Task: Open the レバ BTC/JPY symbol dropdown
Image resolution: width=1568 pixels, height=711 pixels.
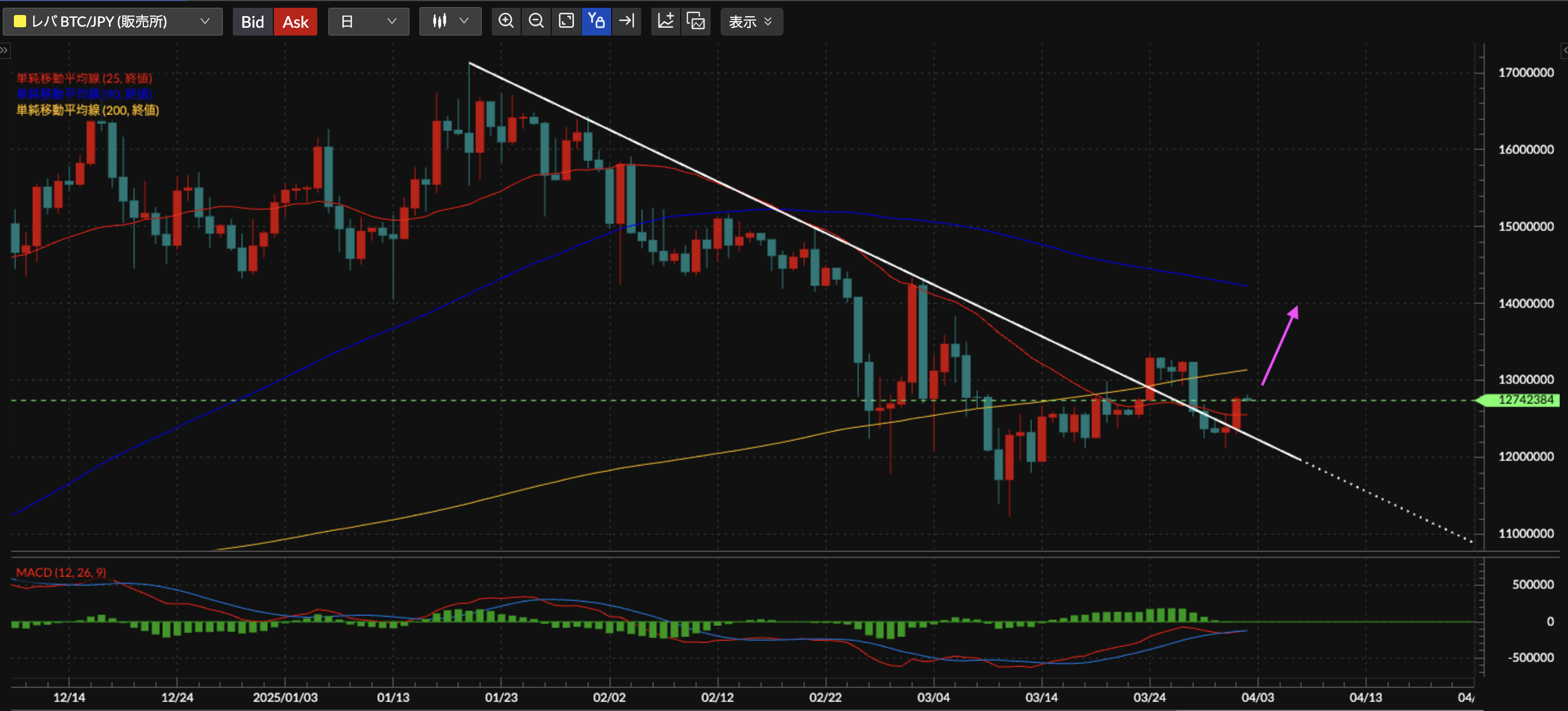Action: tap(113, 21)
